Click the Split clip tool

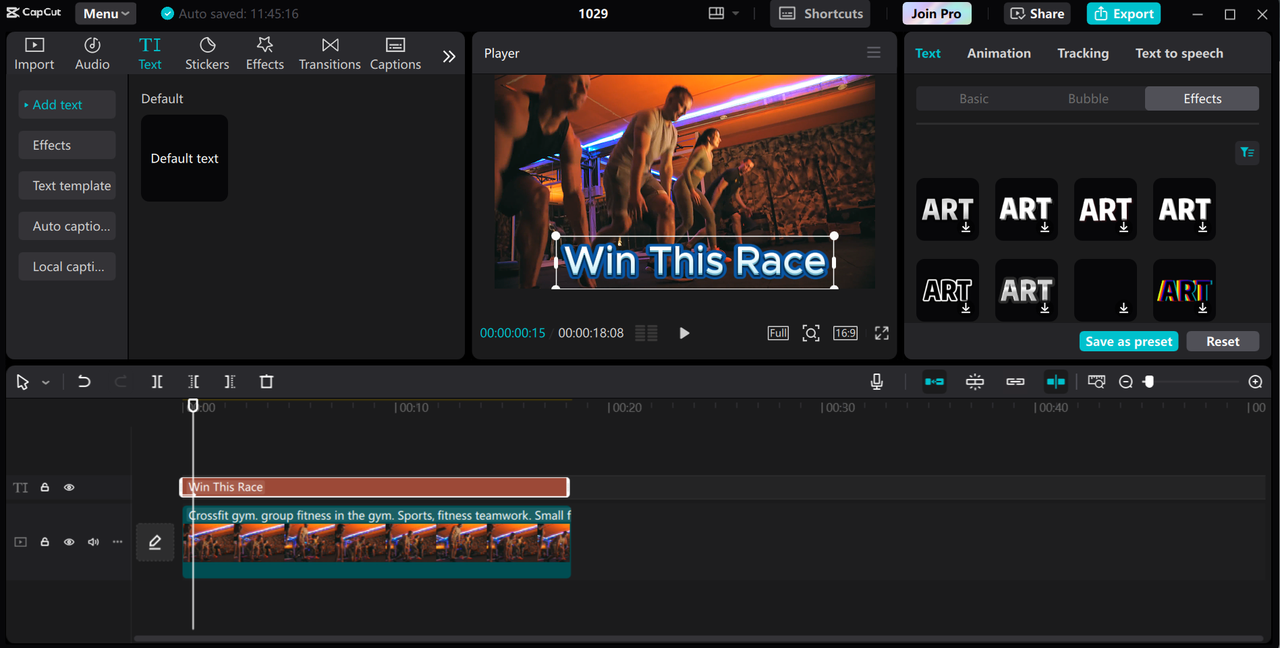click(157, 382)
